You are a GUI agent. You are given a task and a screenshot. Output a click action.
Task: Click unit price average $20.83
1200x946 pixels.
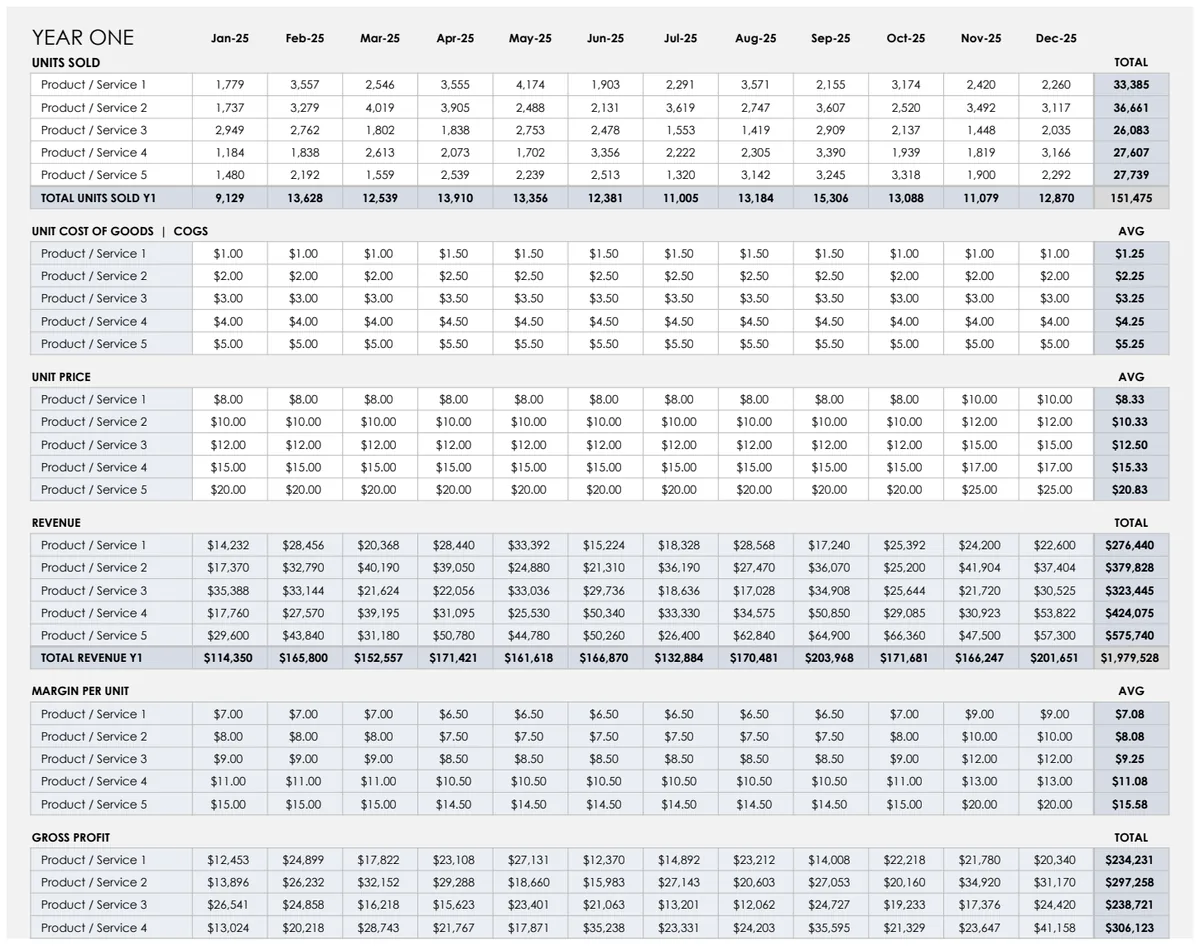[x=1131, y=490]
